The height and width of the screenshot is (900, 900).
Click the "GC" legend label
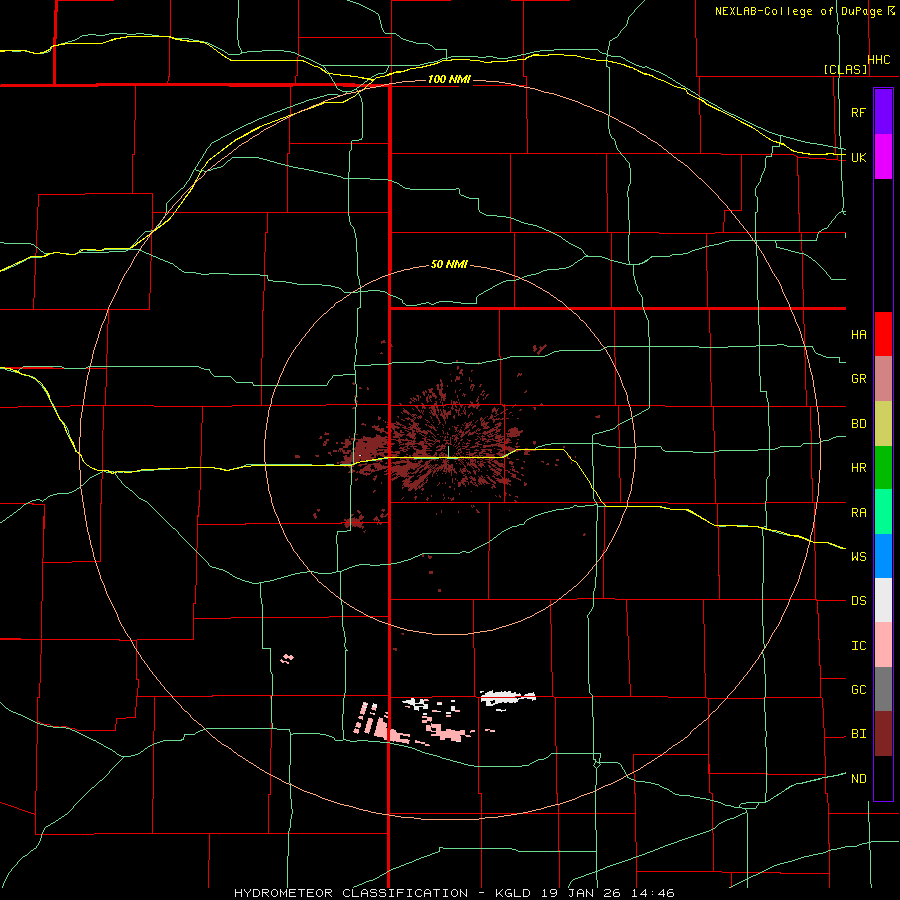tap(859, 690)
